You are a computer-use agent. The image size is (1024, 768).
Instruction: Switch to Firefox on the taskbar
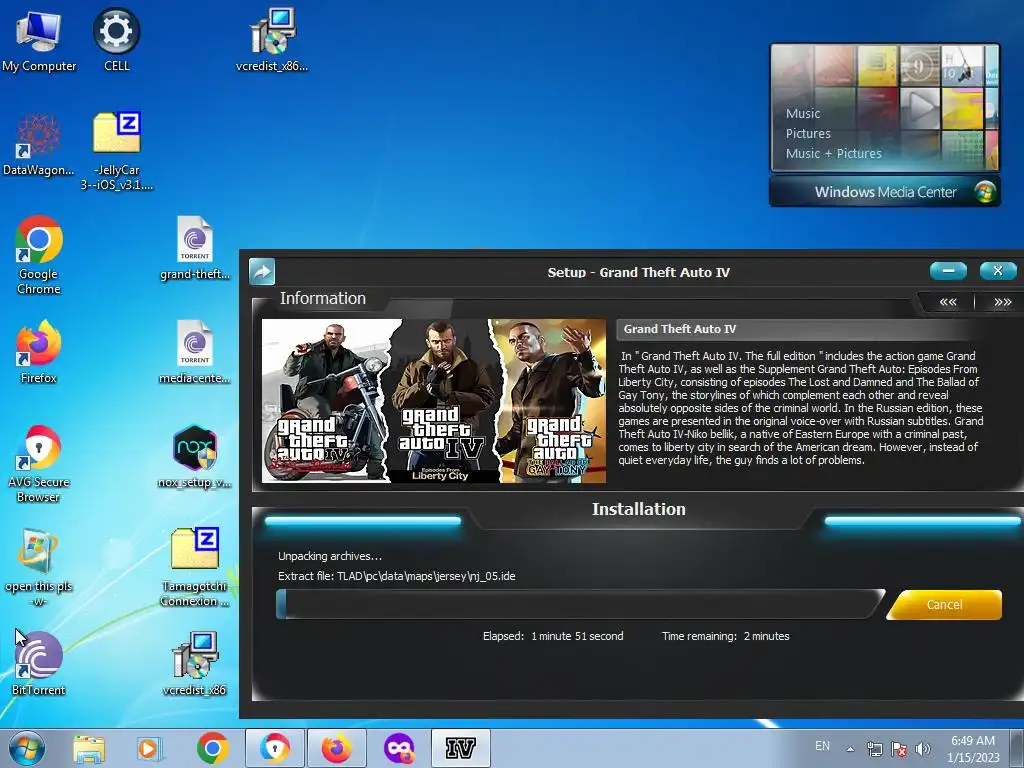click(x=336, y=748)
